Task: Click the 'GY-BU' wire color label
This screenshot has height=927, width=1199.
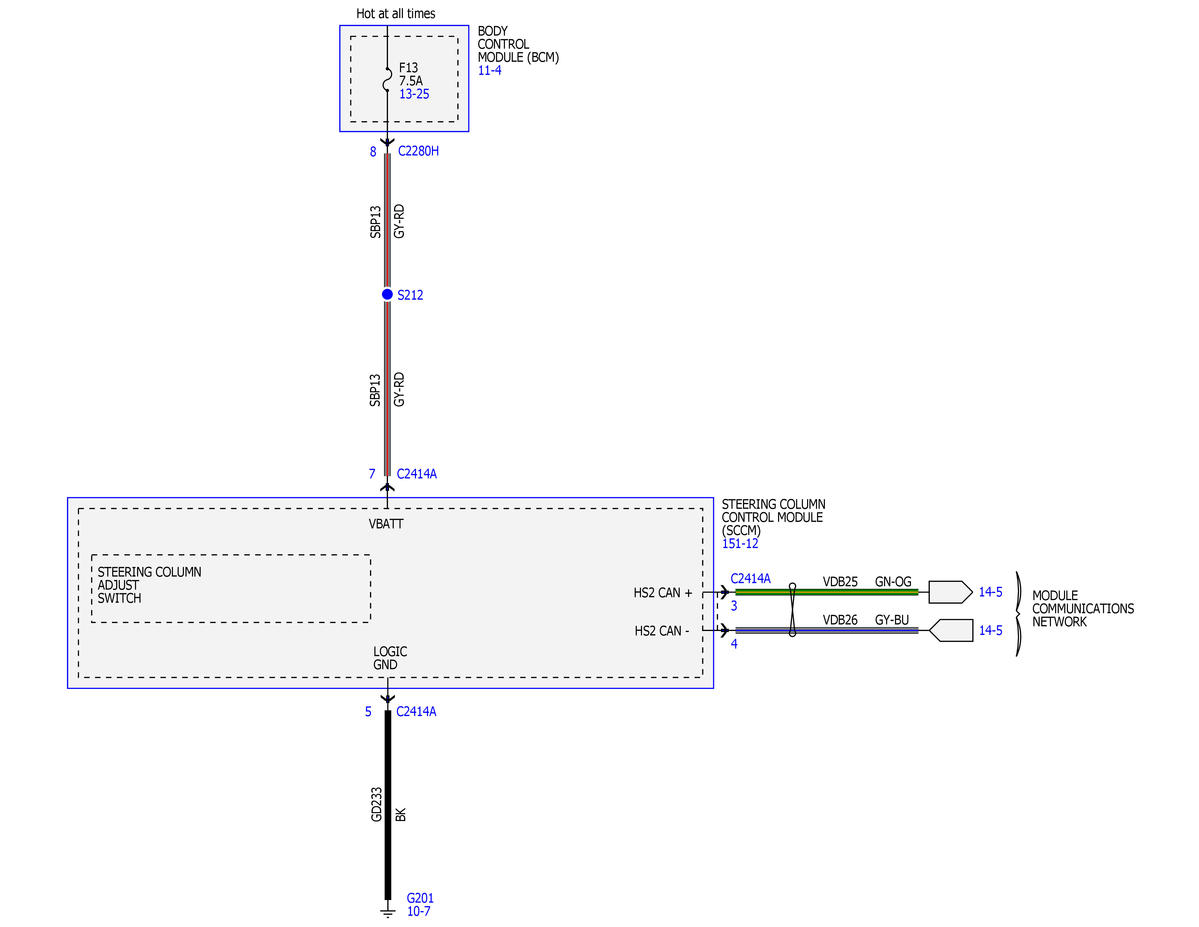Action: tap(892, 620)
